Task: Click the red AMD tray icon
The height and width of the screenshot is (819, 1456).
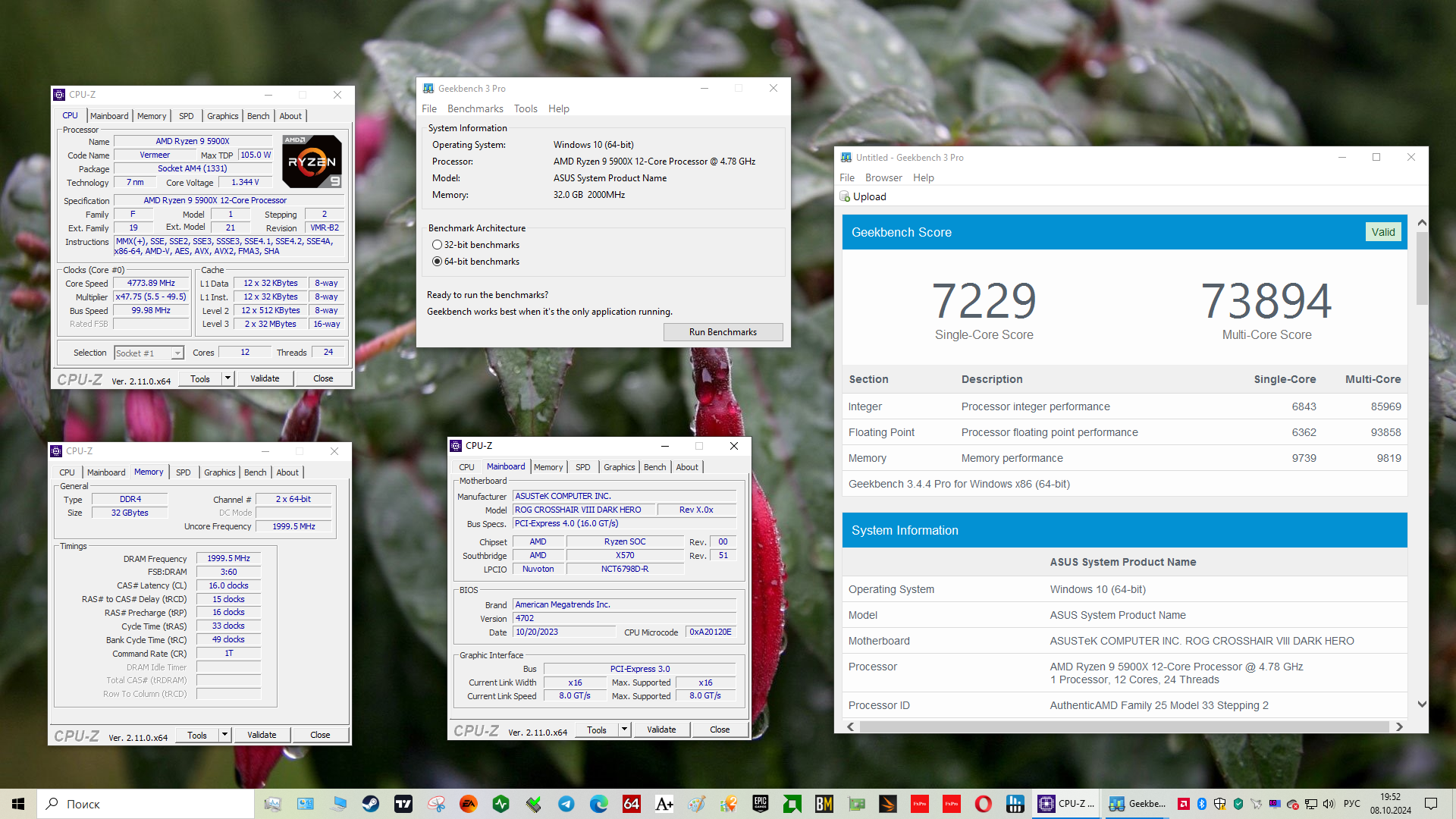Action: [x=1183, y=804]
